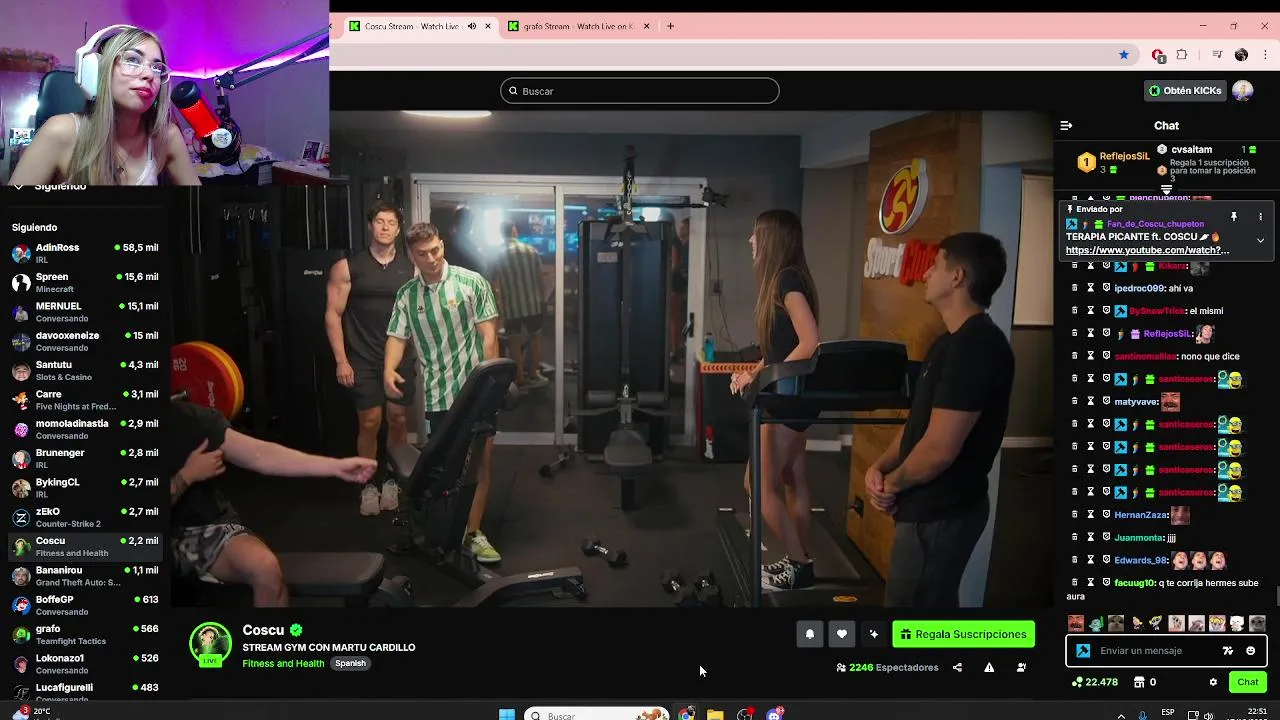
Task: Open pinned message three-dot menu
Action: tap(1260, 216)
